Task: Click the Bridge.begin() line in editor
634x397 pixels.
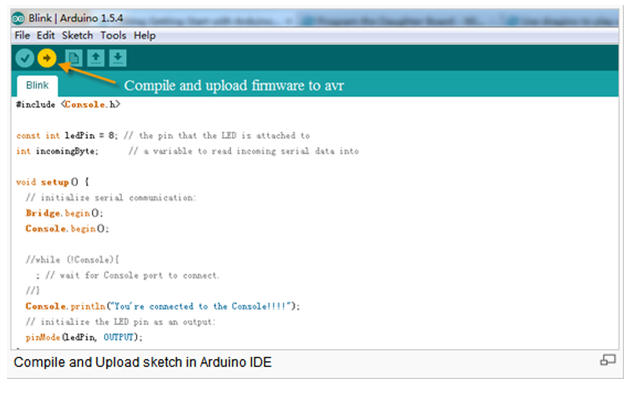Action: [x=64, y=213]
